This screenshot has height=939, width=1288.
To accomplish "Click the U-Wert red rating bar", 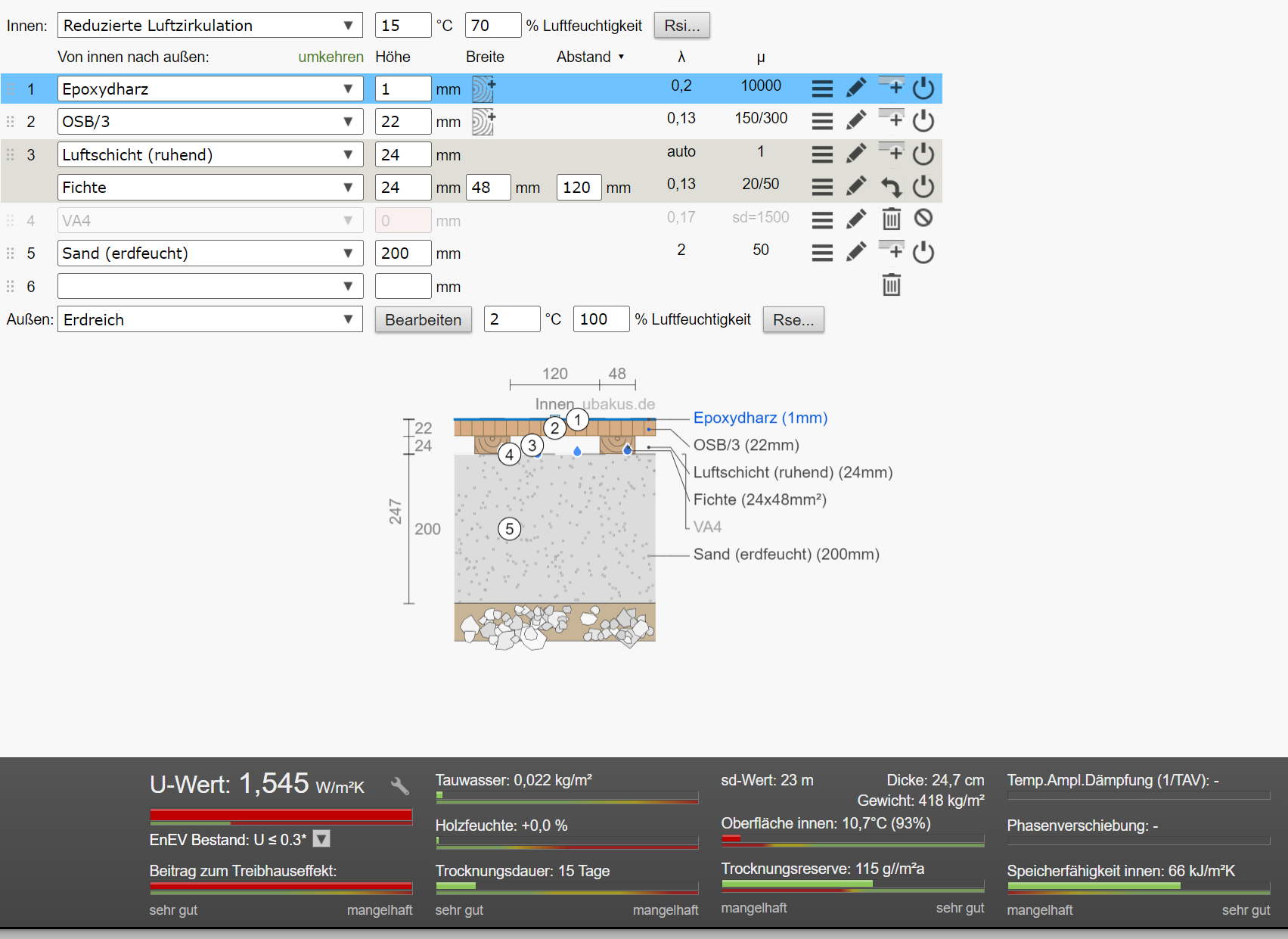I will tap(281, 816).
